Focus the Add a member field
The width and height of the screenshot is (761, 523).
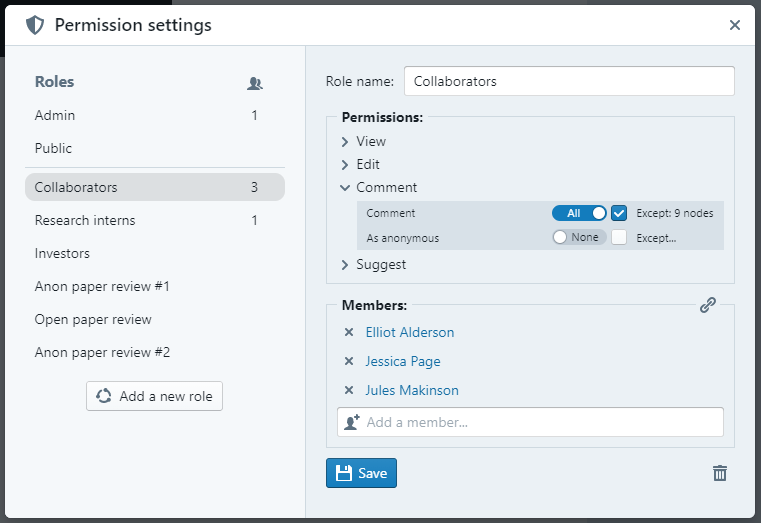pos(530,422)
